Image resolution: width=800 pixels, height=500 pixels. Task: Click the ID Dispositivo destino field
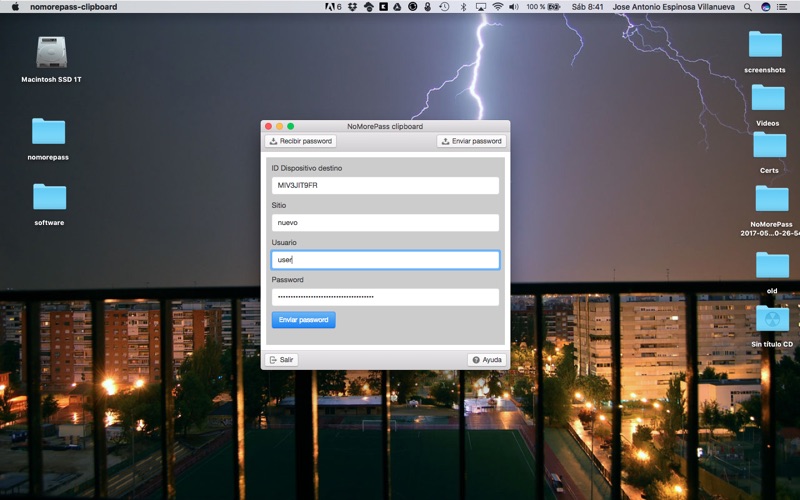[385, 185]
